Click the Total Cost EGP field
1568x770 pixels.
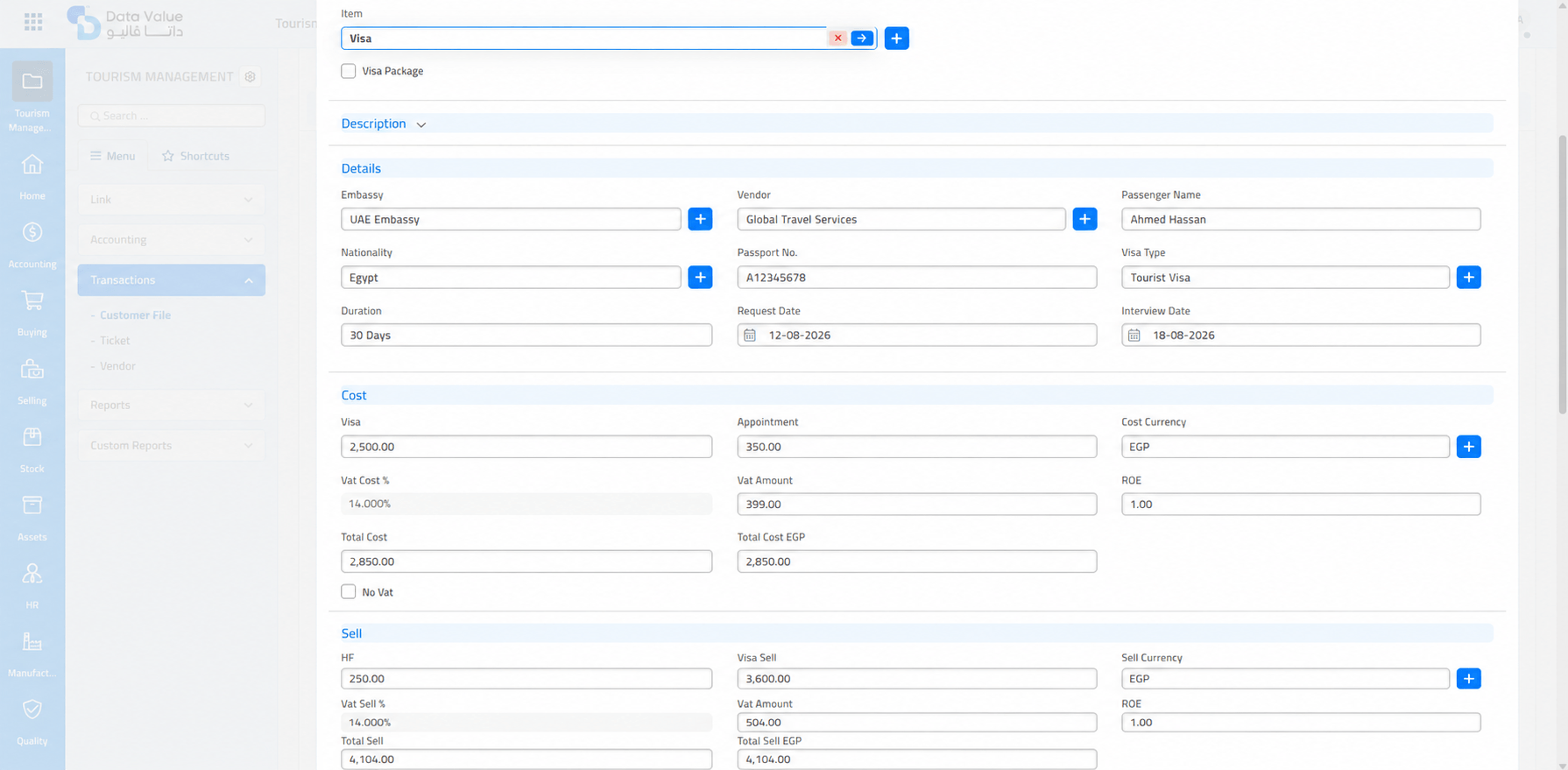pos(917,562)
